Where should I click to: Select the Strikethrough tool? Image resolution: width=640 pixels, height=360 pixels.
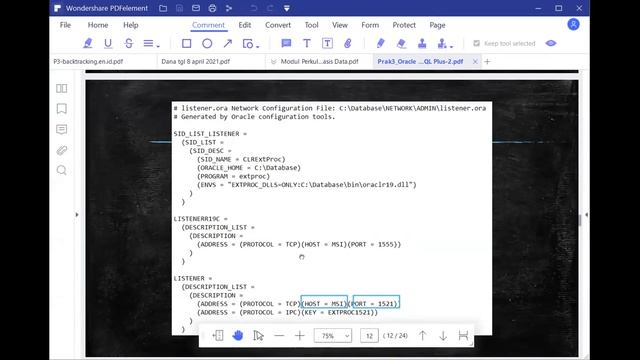[129, 43]
